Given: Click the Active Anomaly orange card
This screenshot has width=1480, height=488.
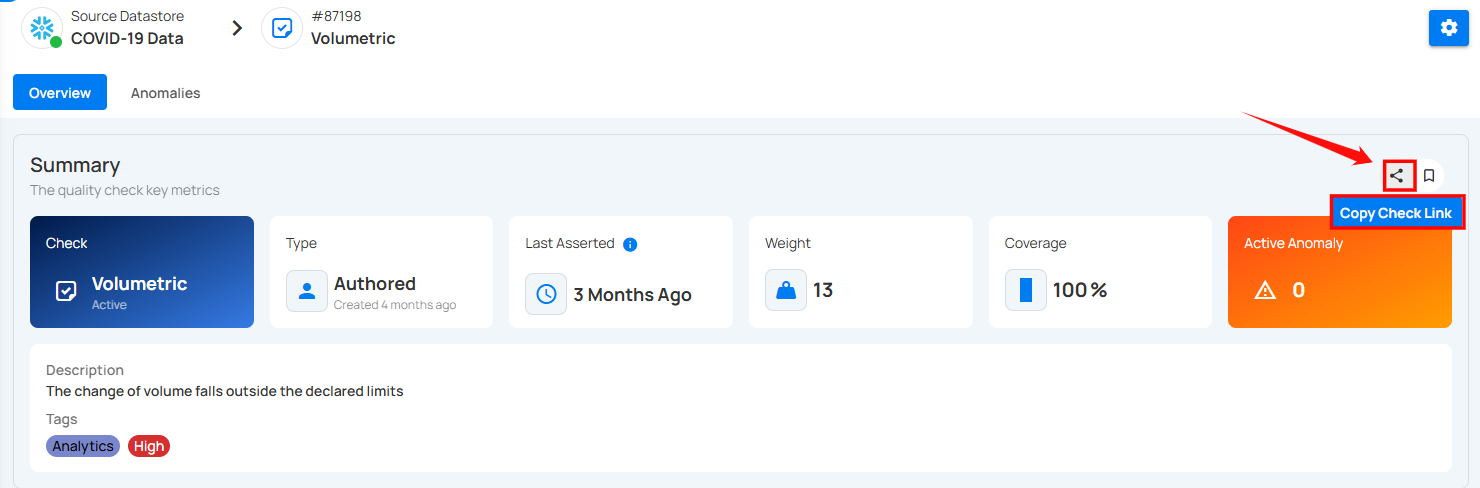Looking at the screenshot, I should pyautogui.click(x=1340, y=272).
